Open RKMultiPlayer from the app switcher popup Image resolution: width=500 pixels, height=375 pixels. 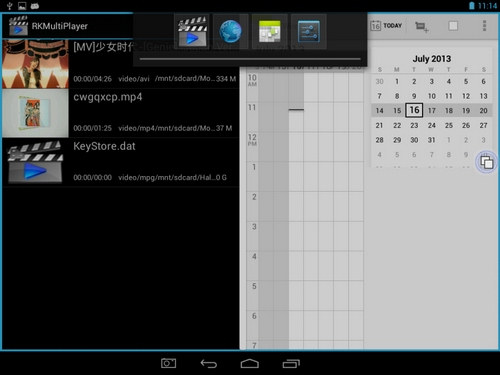pos(192,32)
